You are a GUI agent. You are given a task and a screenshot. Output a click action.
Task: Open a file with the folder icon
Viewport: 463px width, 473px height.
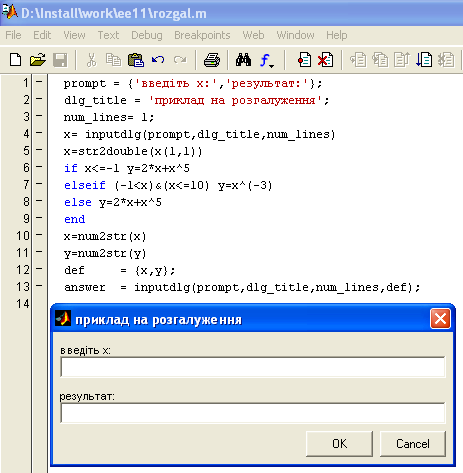coord(37,60)
